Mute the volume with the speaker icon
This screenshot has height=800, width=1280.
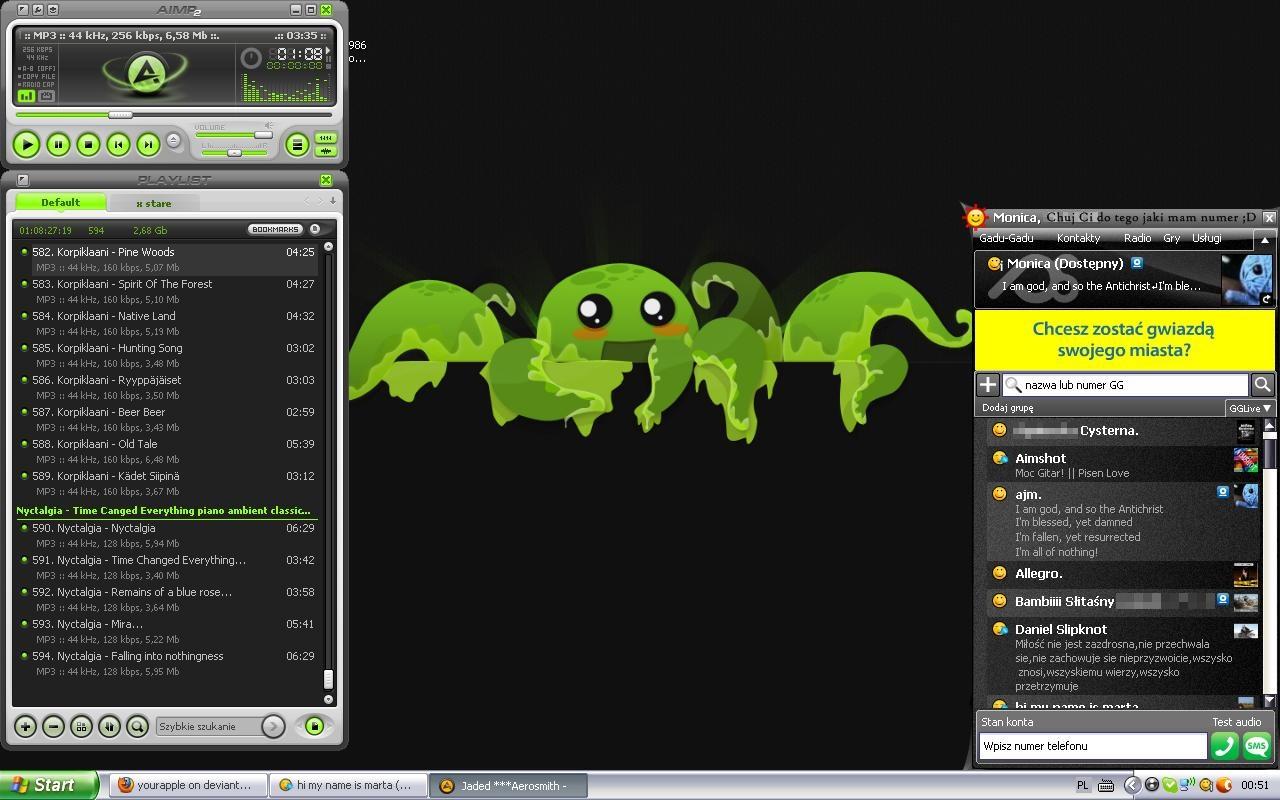[269, 126]
